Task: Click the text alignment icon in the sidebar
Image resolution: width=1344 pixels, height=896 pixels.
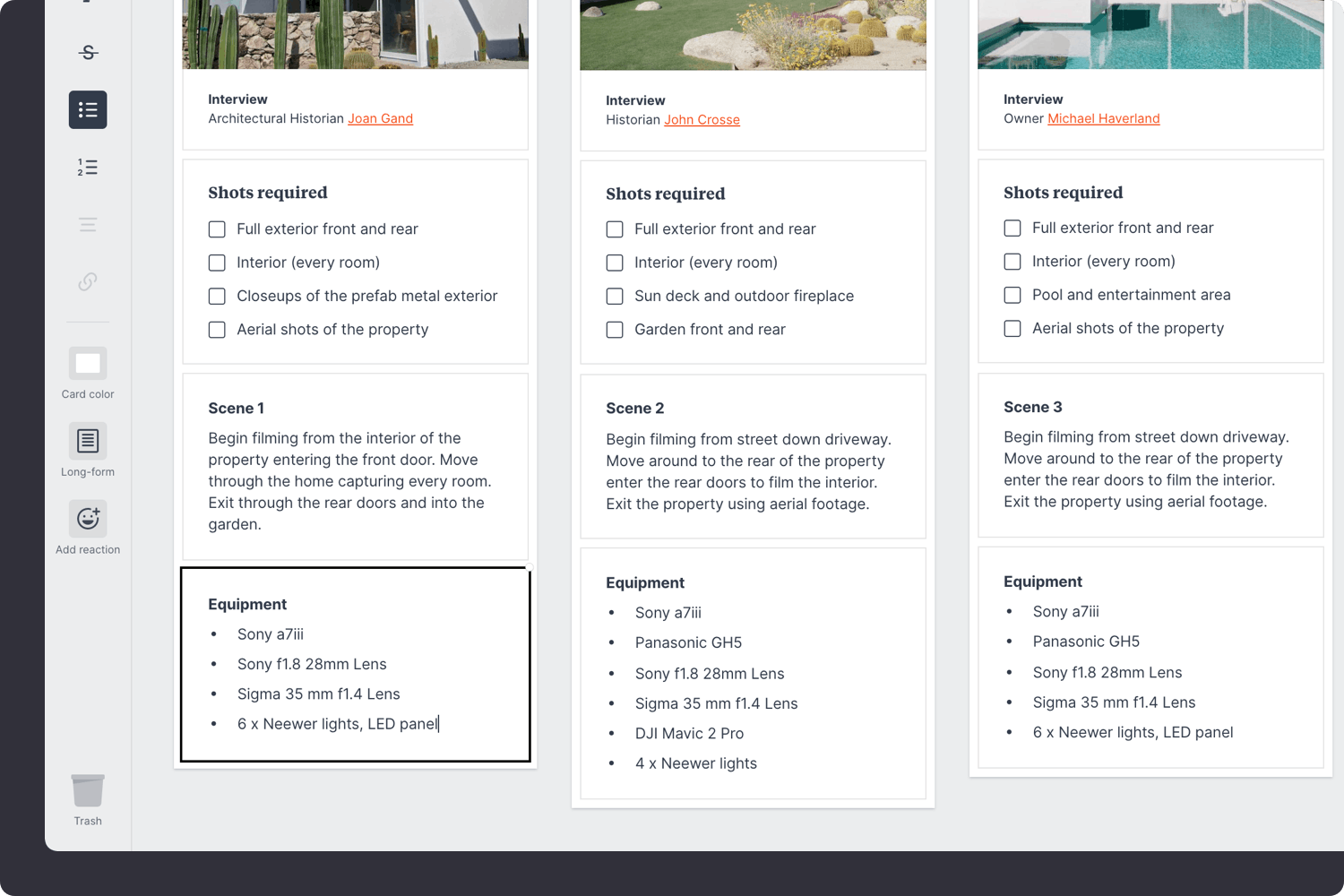Action: (x=87, y=224)
